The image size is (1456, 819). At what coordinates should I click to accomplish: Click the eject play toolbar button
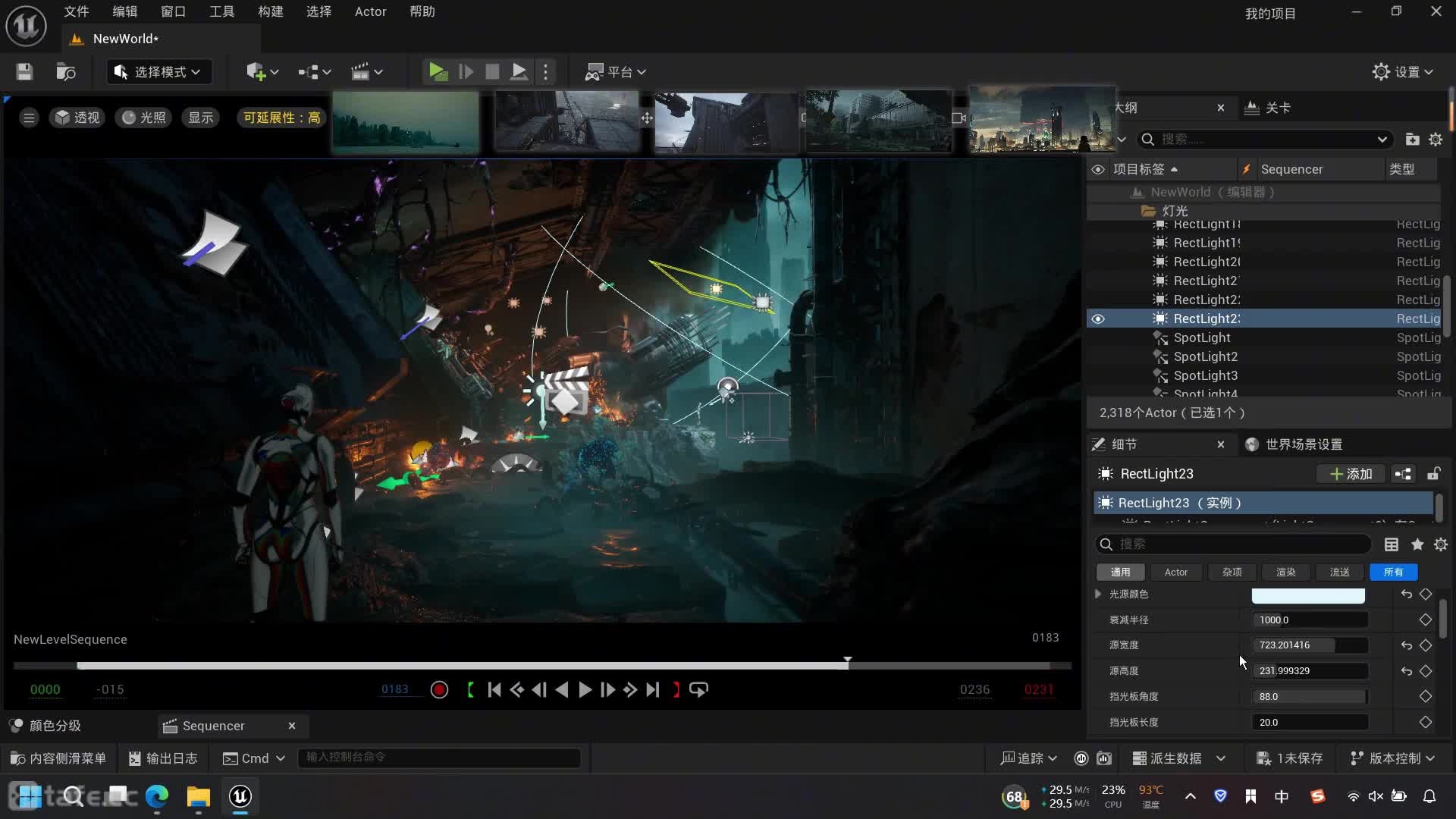[519, 72]
